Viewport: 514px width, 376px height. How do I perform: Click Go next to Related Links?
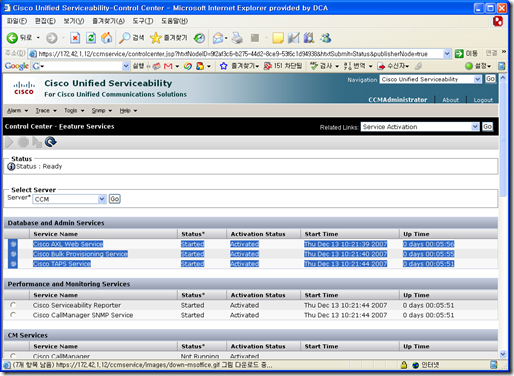(487, 127)
